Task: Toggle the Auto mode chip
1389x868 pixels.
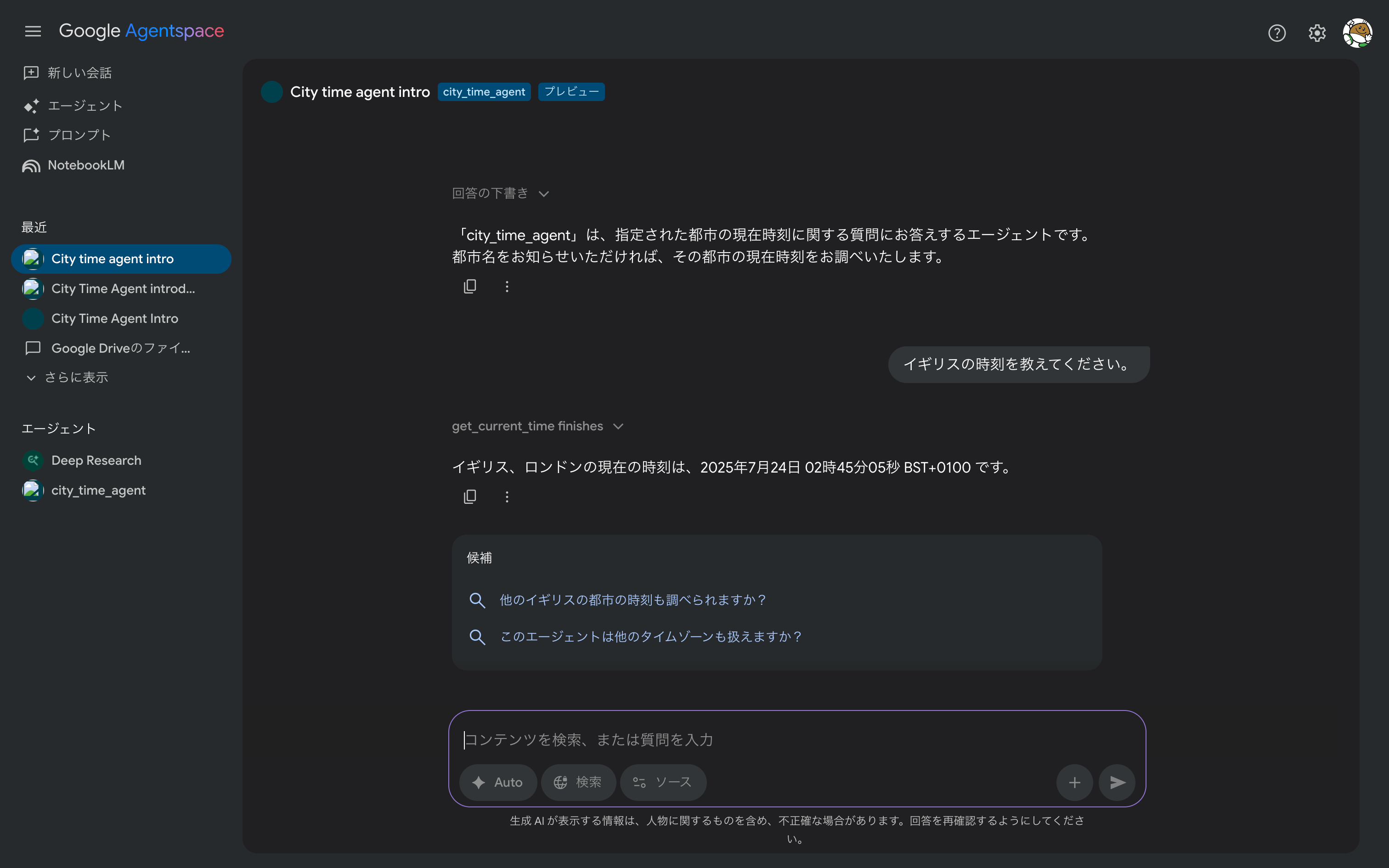Action: coord(497,783)
